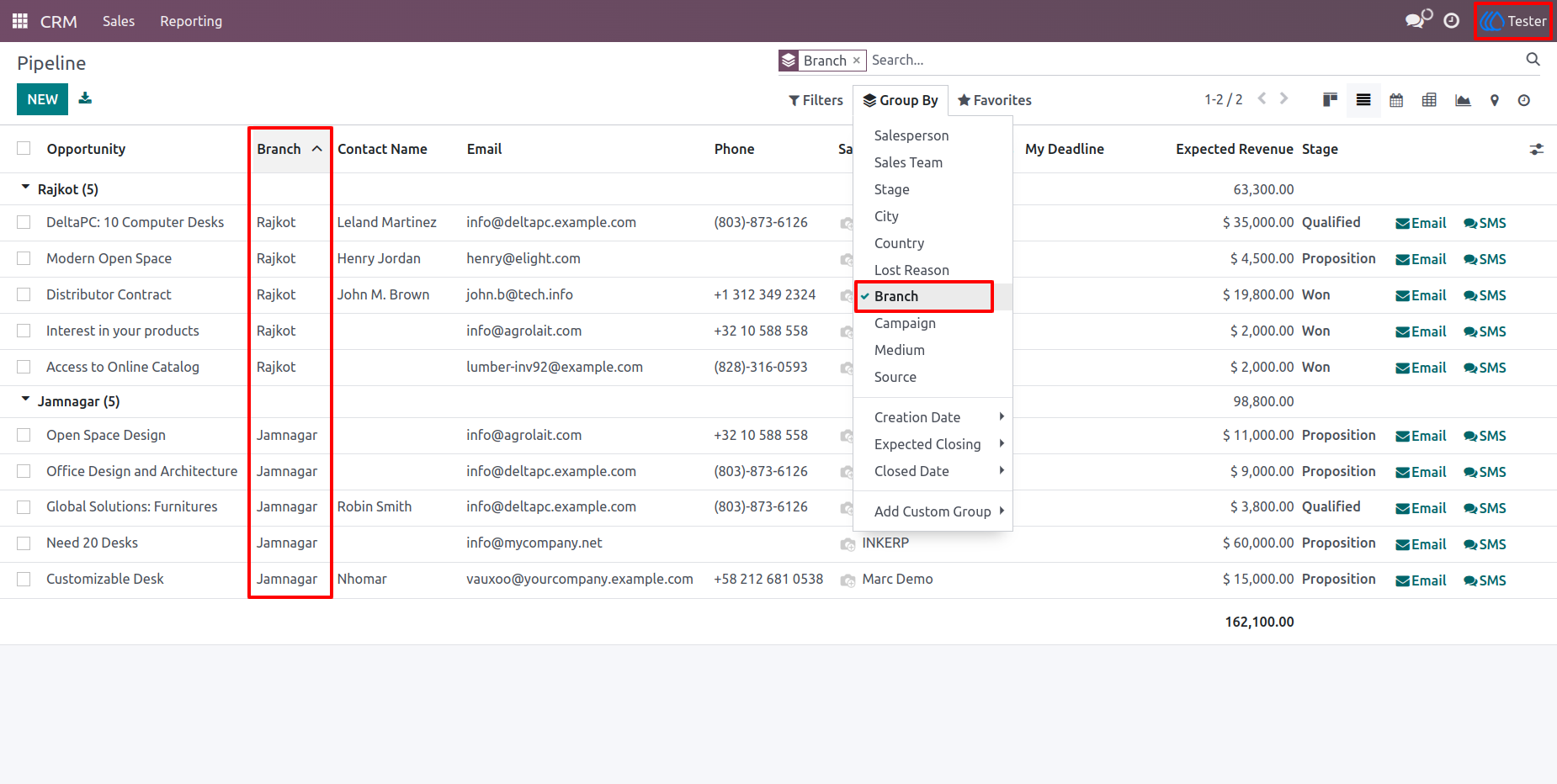1557x784 pixels.
Task: Check the Customizable Desk row
Action: tap(24, 579)
